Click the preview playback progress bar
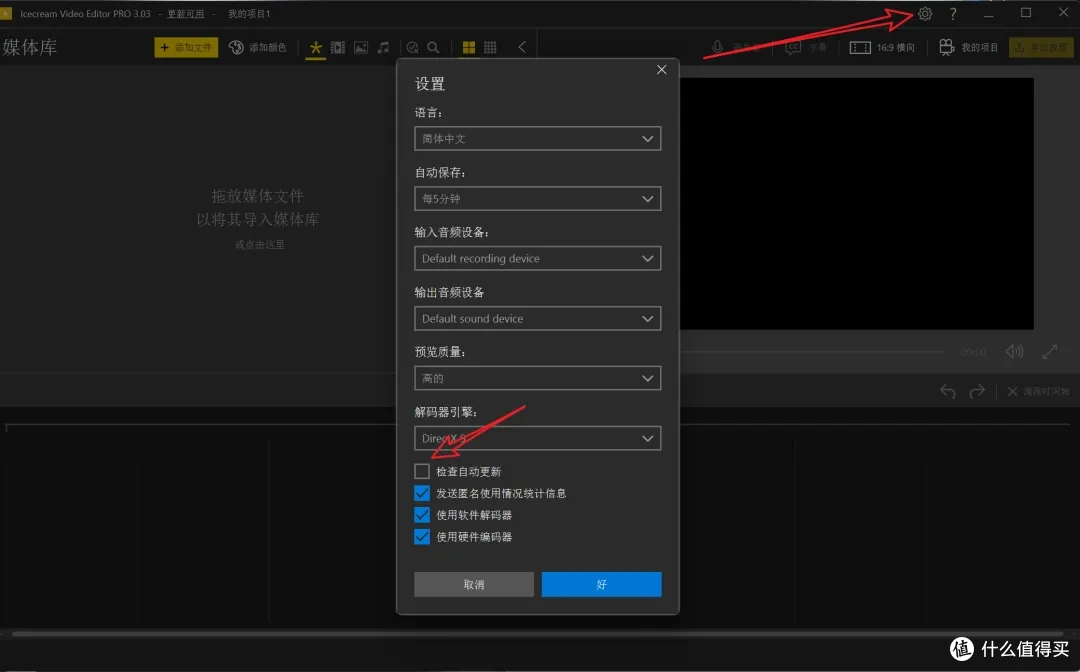This screenshot has width=1080, height=672. coord(811,352)
